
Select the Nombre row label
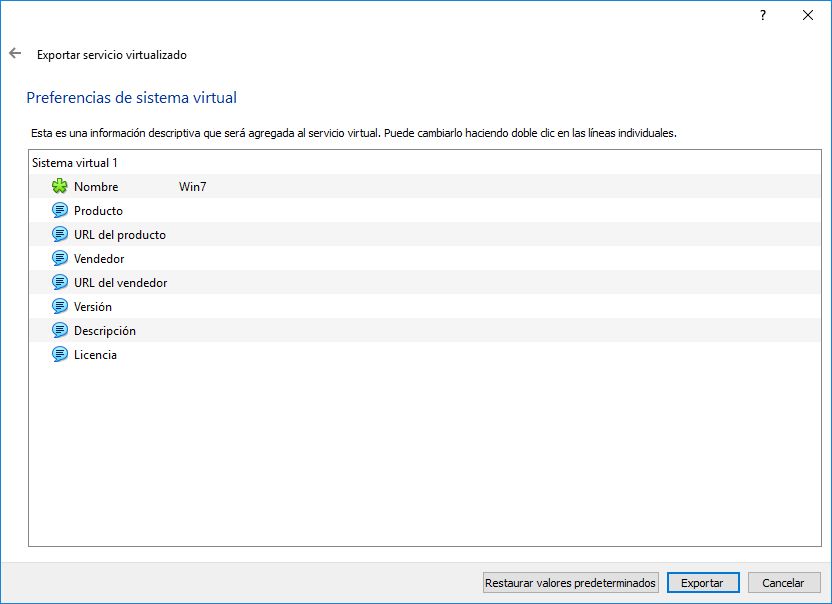(96, 187)
